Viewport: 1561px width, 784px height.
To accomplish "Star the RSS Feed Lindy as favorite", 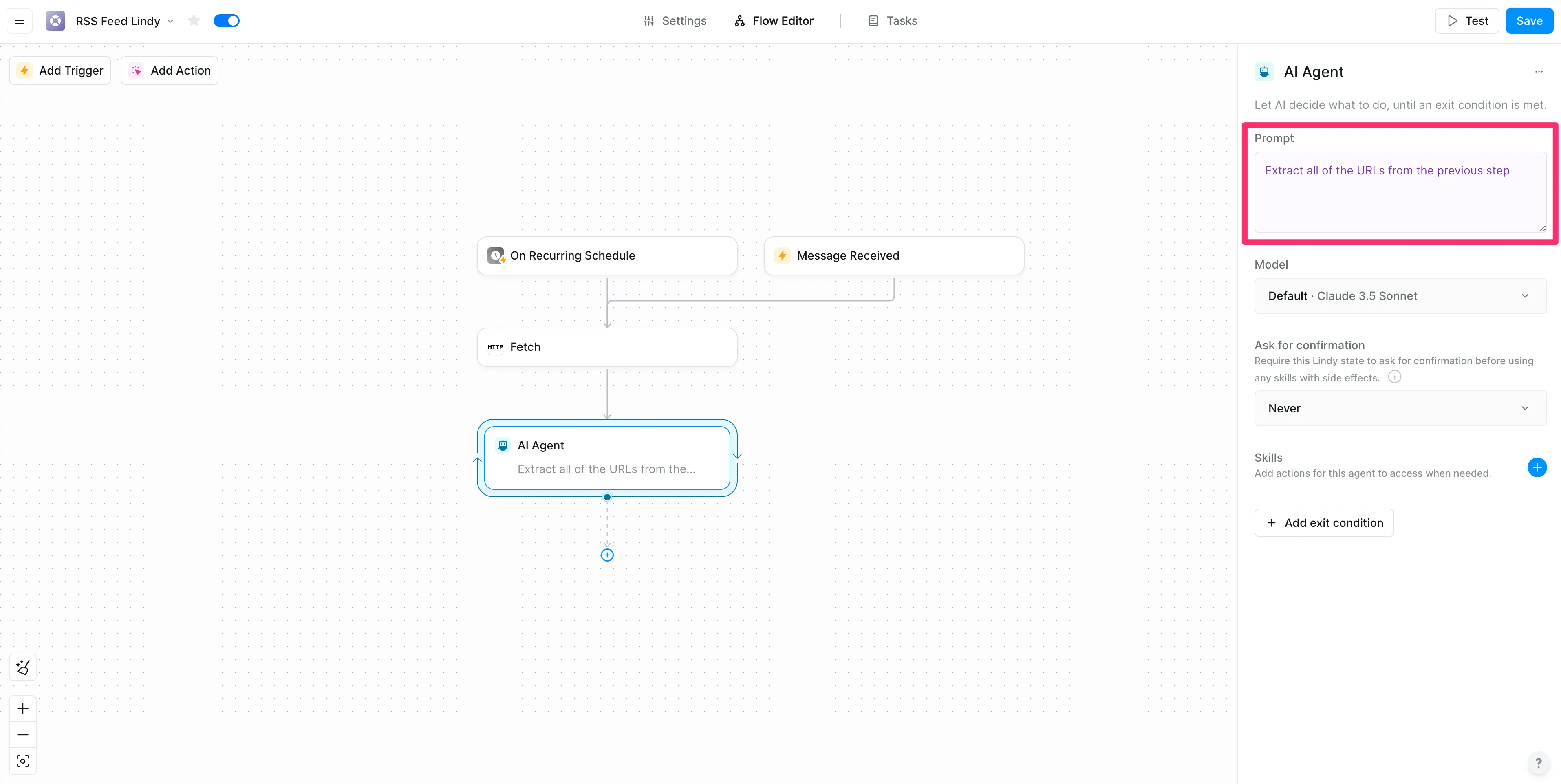I will [194, 21].
